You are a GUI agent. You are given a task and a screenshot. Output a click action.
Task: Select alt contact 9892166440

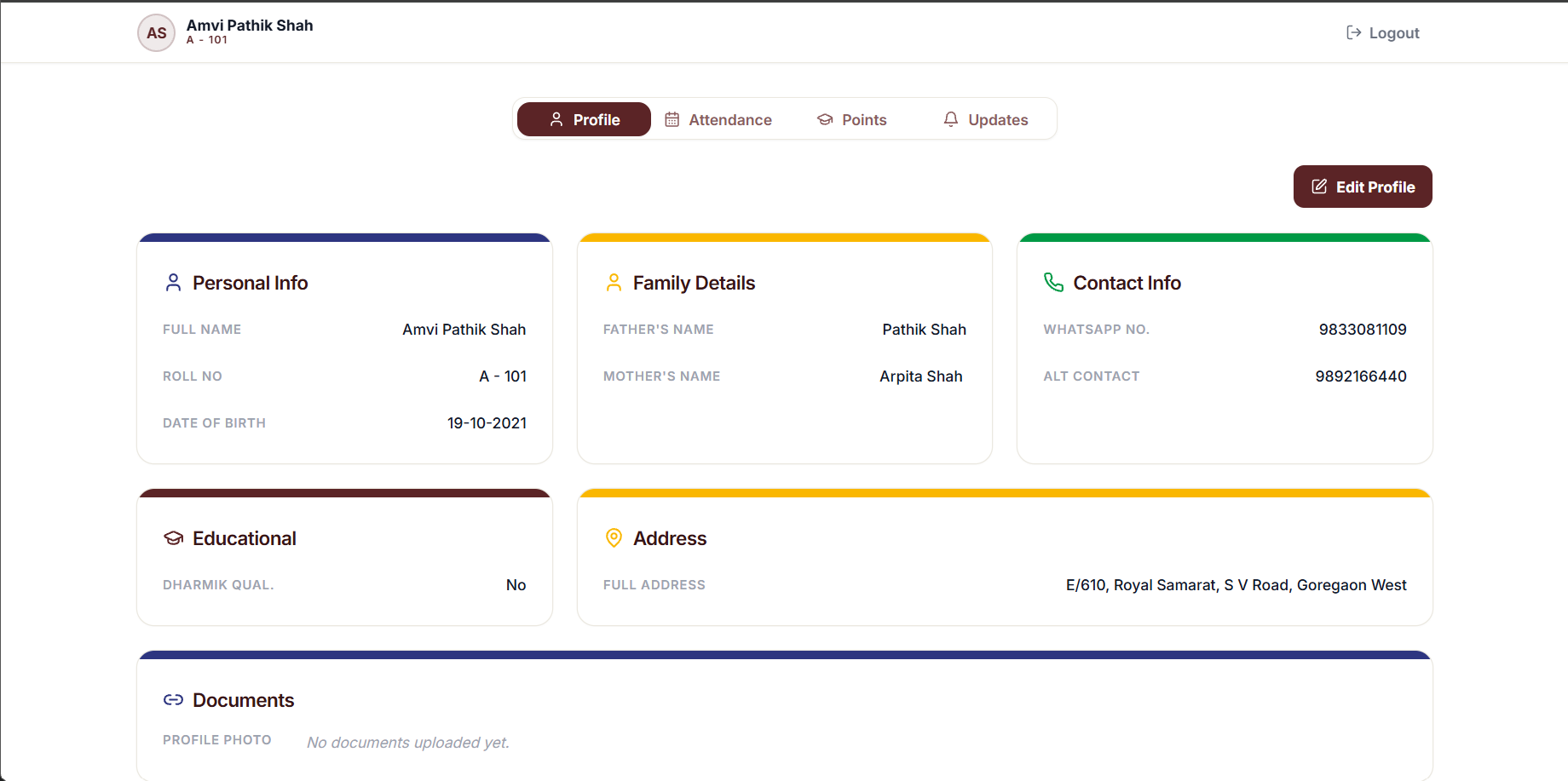tap(1361, 376)
